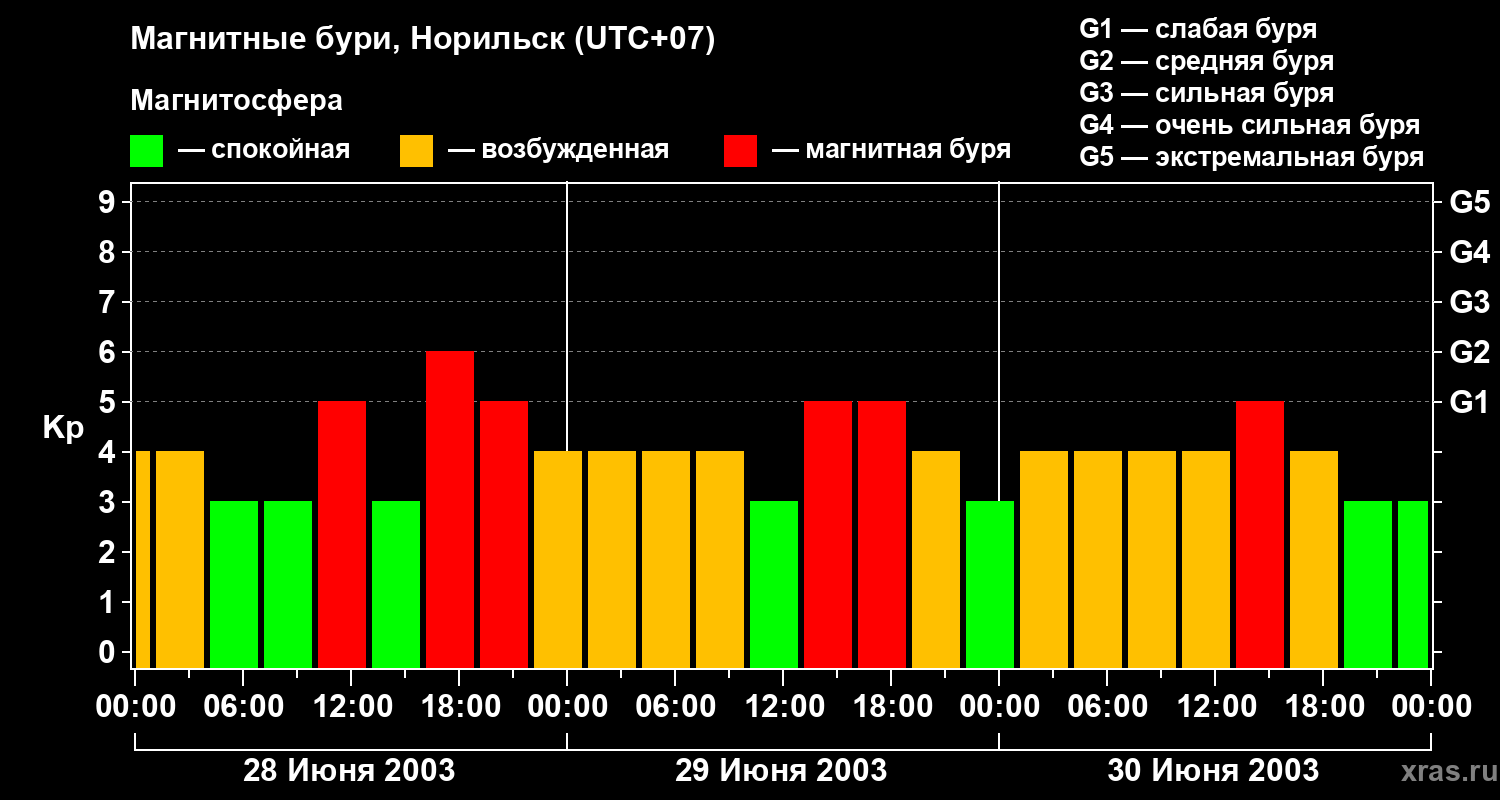Click the first '00:00' label at chart start
Screen dimensions: 1500x800
coord(135,706)
